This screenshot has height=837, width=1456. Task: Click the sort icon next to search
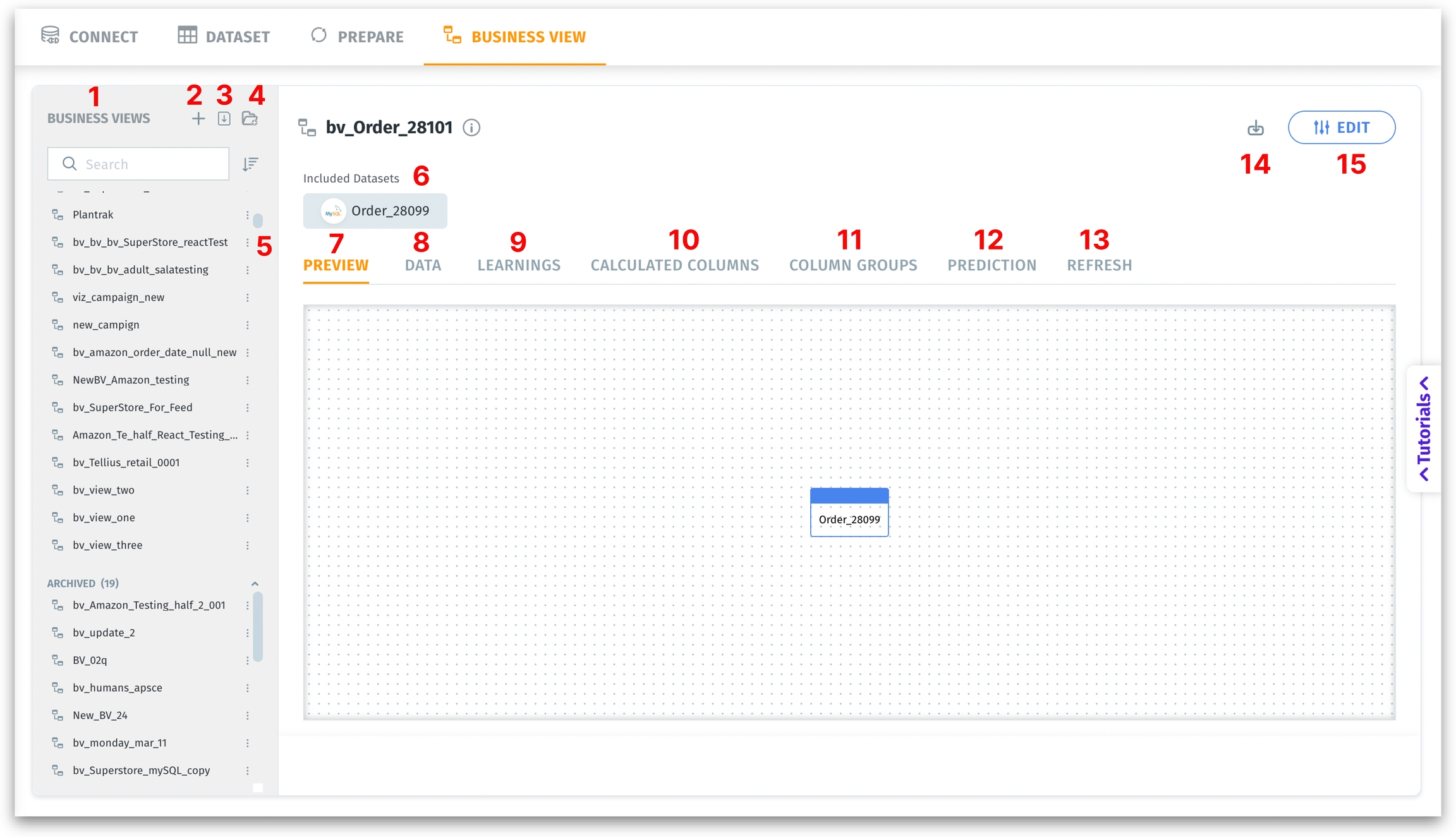[x=250, y=164]
